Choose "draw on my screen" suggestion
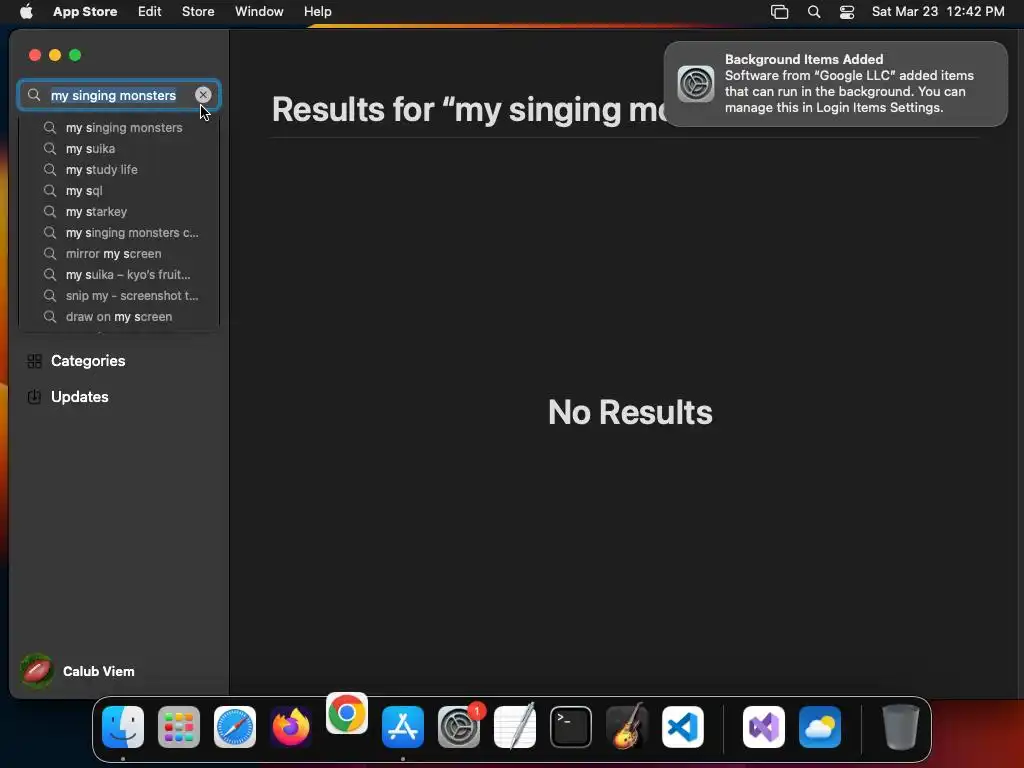The image size is (1024, 768). pos(119,316)
